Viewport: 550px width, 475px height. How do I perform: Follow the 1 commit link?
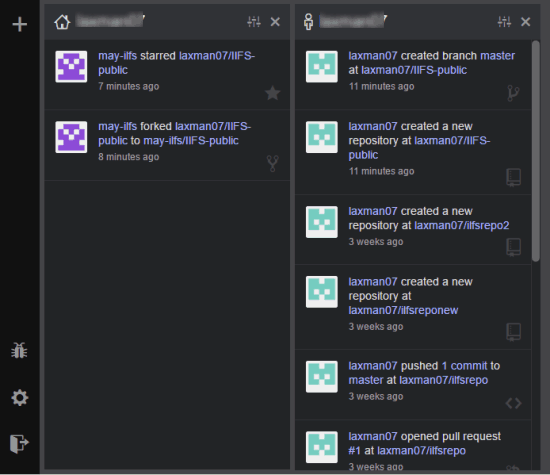464,366
